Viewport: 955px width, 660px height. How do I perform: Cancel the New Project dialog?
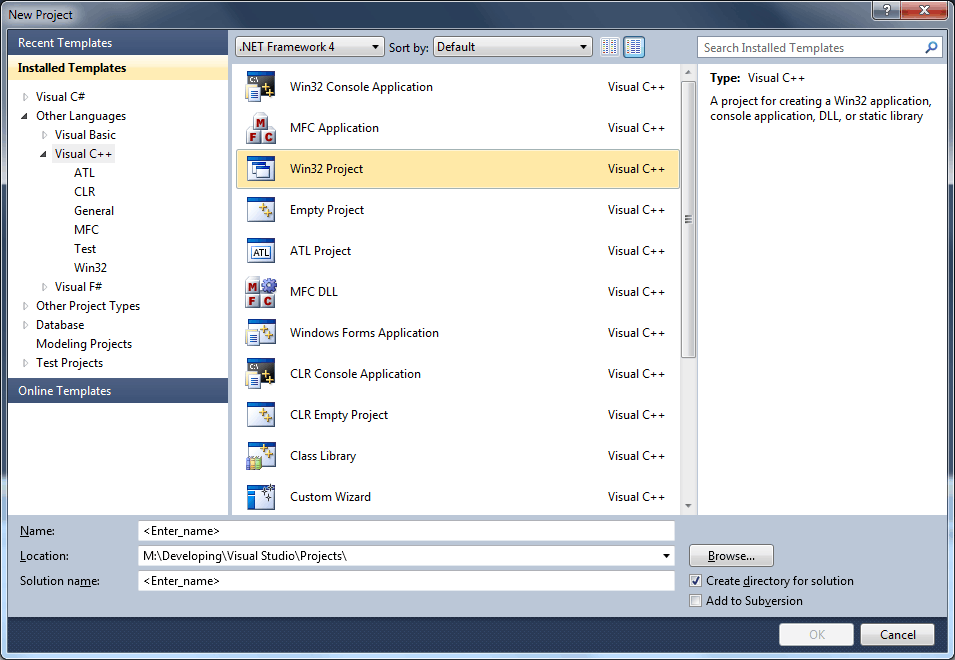click(896, 634)
